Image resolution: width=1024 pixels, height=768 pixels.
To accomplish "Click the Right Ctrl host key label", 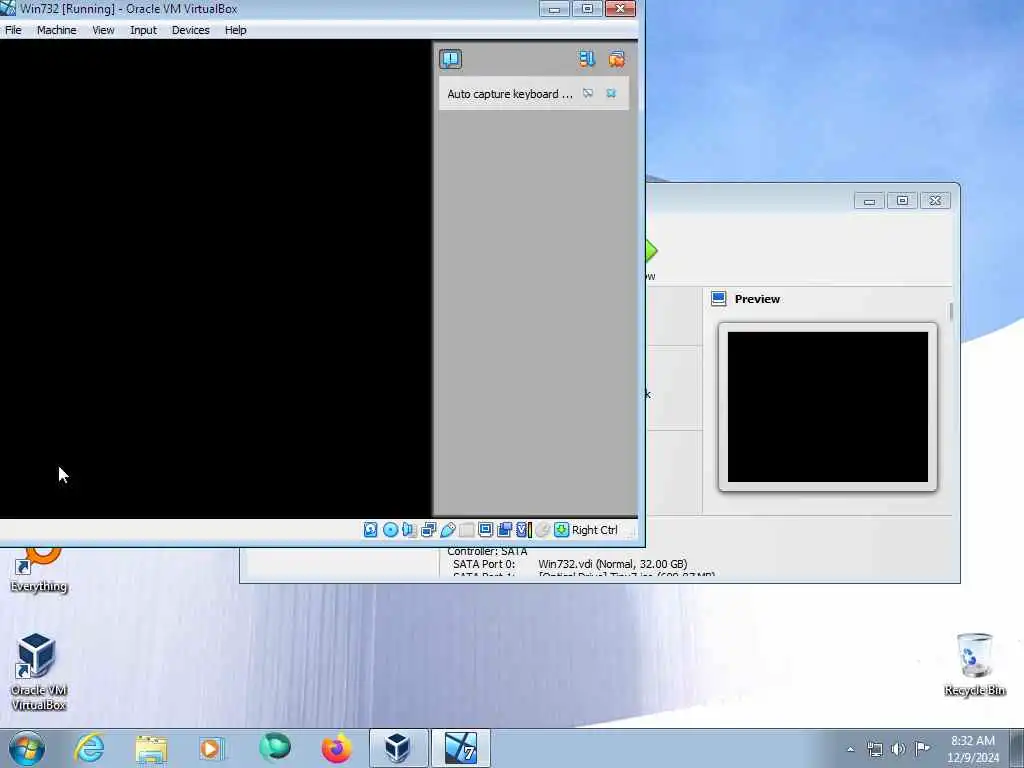I will click(x=595, y=530).
